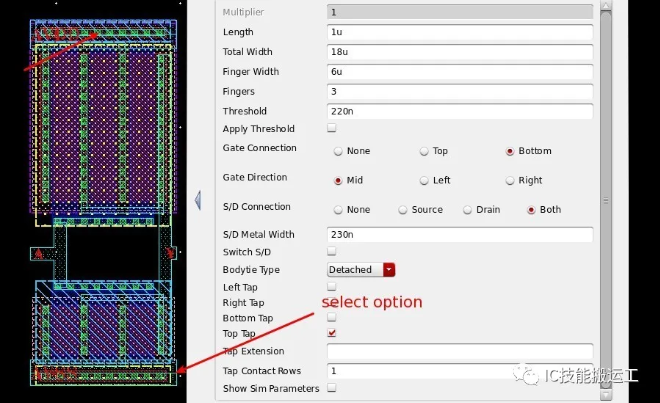This screenshot has height=403, width=660.
Task: Tick the Right Tap checkbox
Action: click(x=332, y=302)
